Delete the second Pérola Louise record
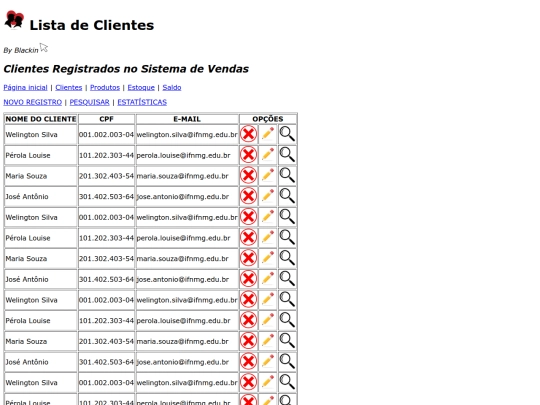 248,237
